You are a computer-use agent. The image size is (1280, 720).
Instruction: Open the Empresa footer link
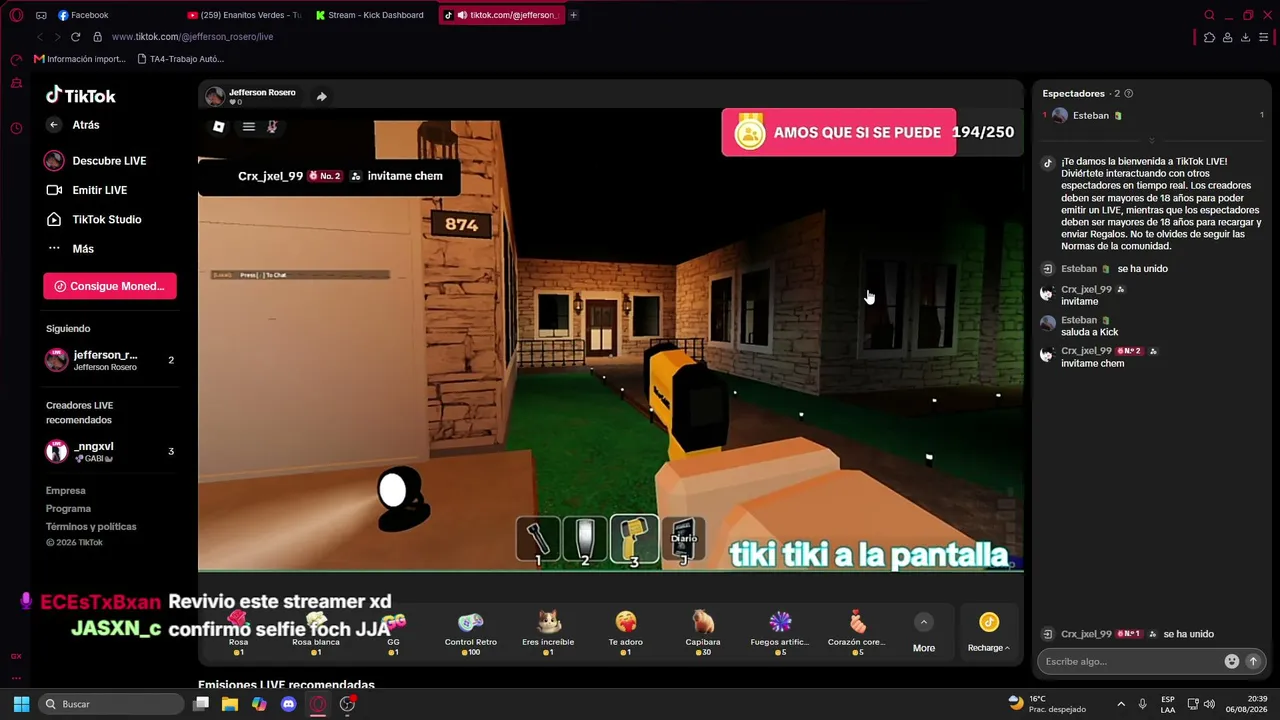(x=66, y=491)
